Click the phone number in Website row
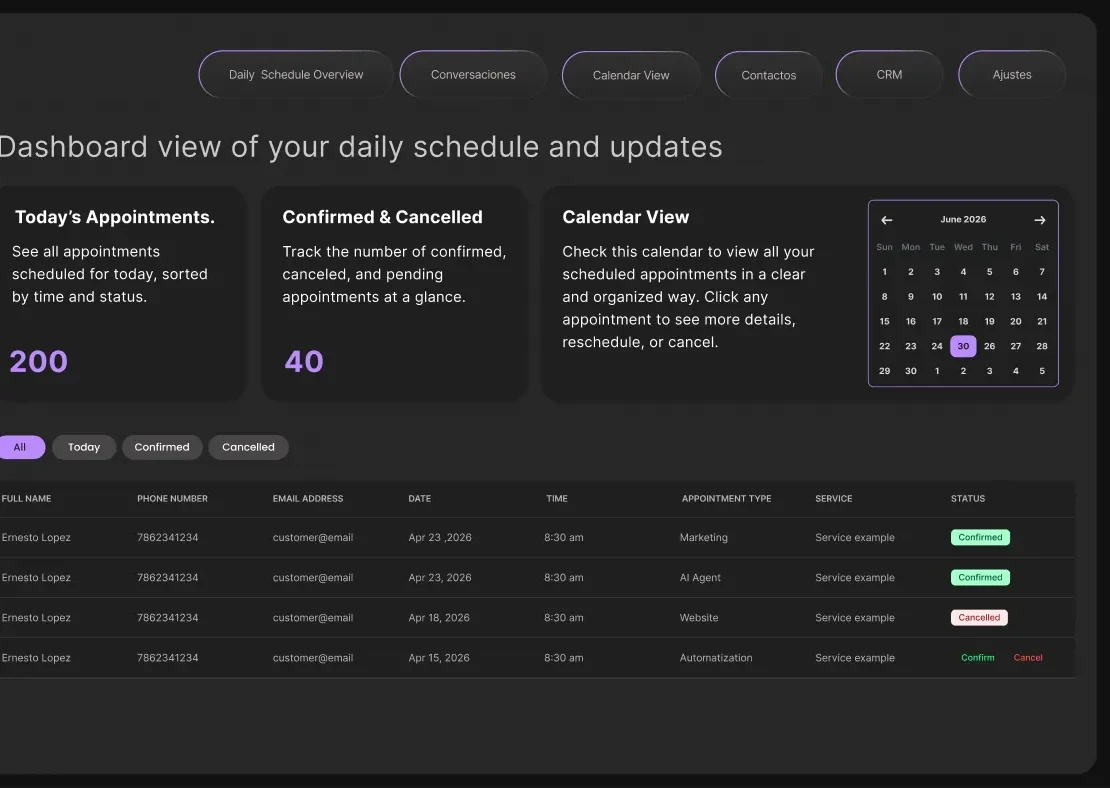This screenshot has height=788, width=1110. tap(168, 617)
